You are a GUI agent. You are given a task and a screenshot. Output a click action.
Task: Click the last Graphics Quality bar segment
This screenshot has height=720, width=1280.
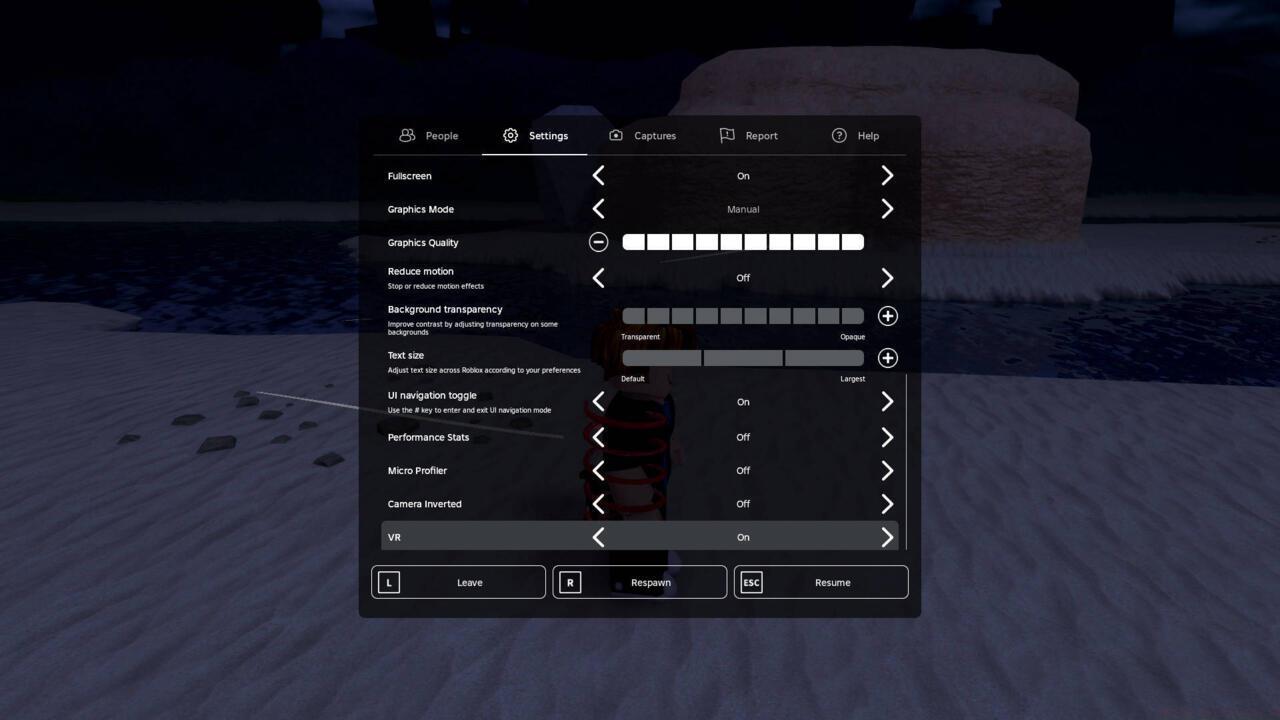pos(852,241)
